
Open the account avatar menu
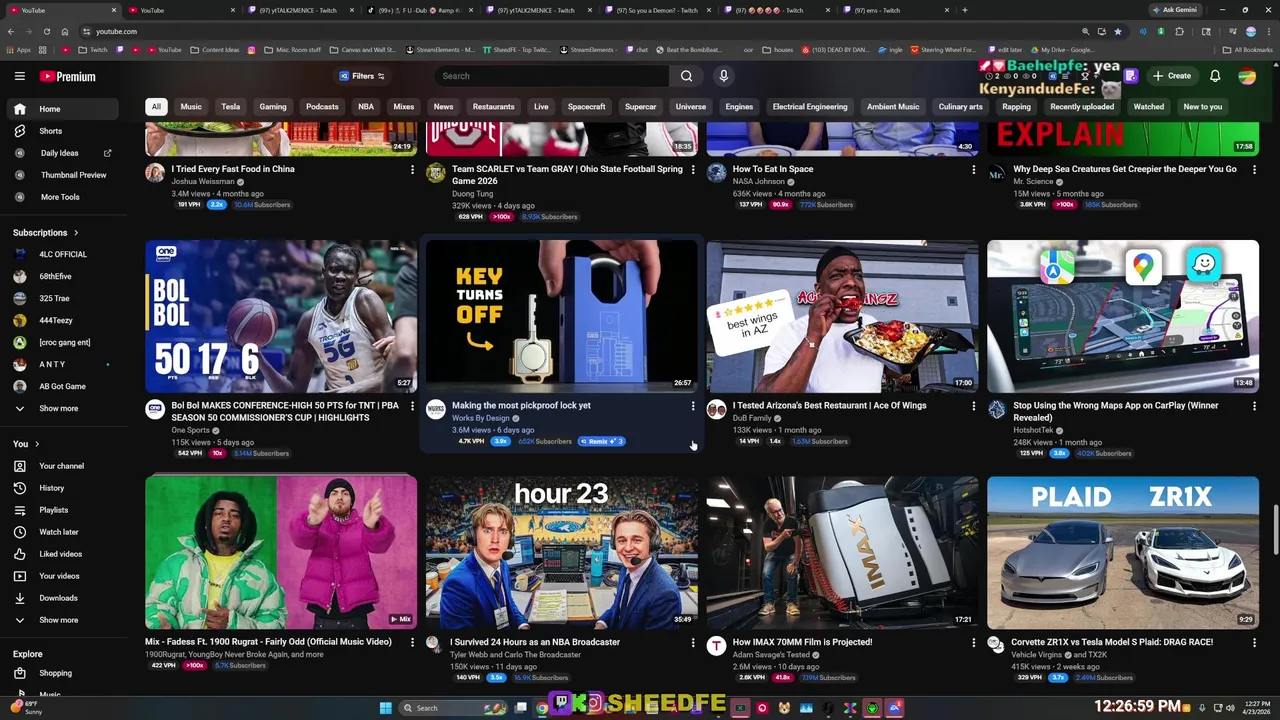(1247, 76)
